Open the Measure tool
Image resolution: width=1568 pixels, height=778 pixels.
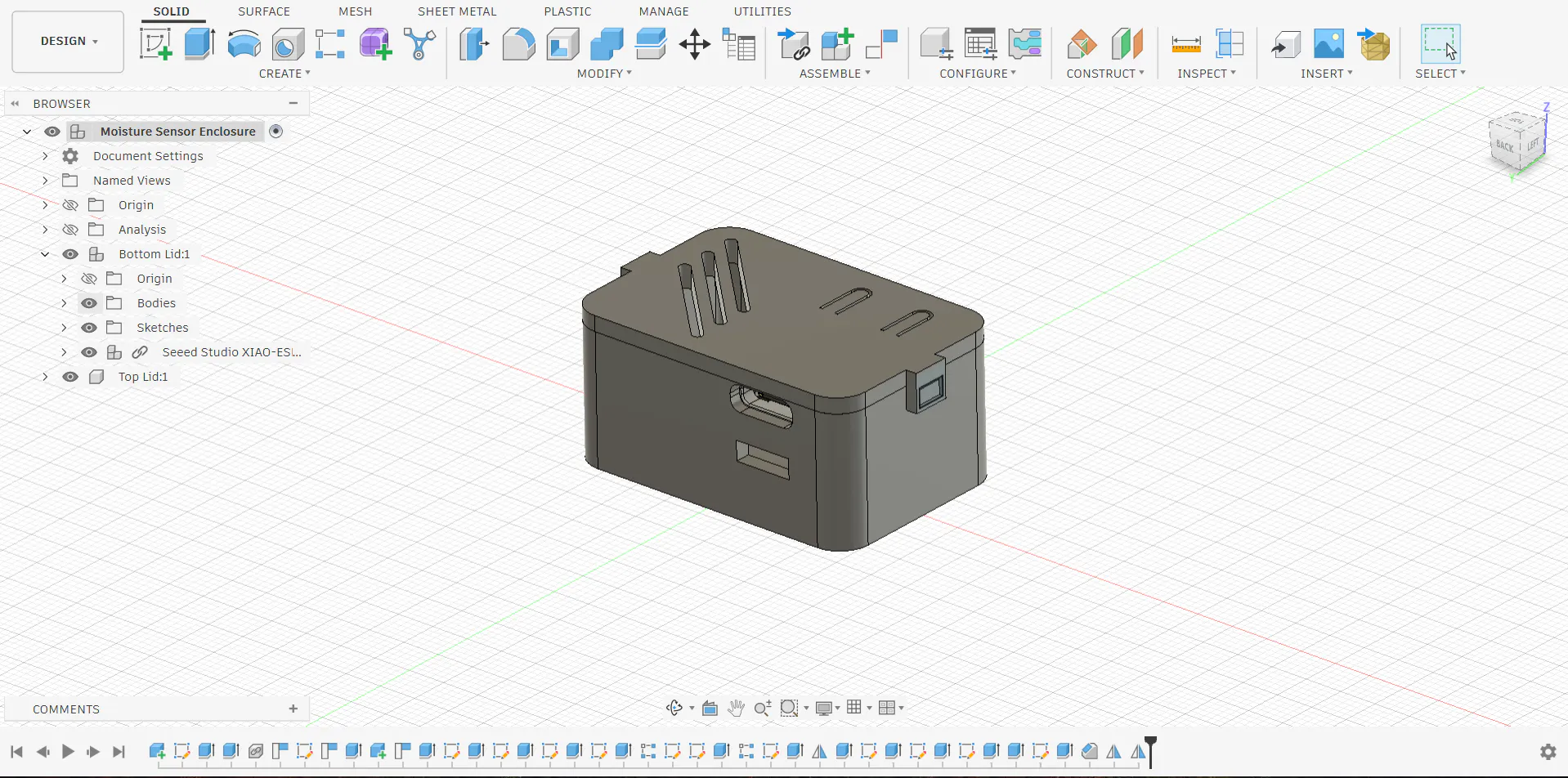(x=1185, y=44)
